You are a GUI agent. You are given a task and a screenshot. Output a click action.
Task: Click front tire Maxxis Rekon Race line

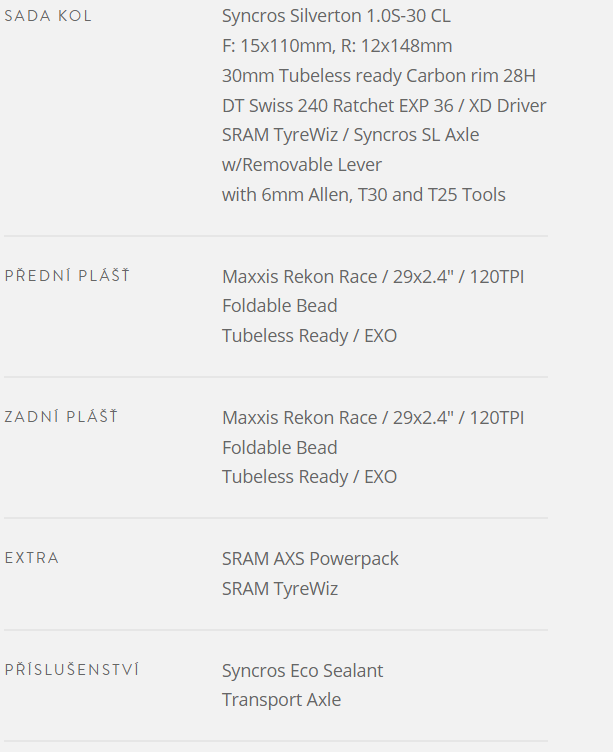point(373,277)
